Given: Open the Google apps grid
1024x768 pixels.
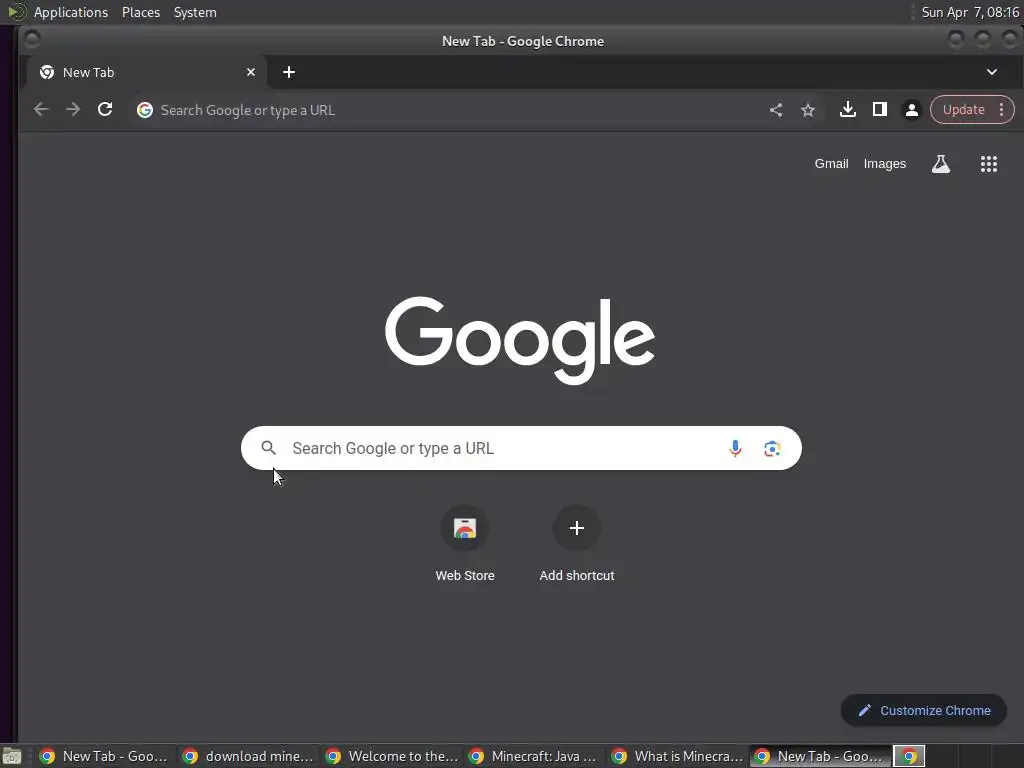Looking at the screenshot, I should 989,164.
